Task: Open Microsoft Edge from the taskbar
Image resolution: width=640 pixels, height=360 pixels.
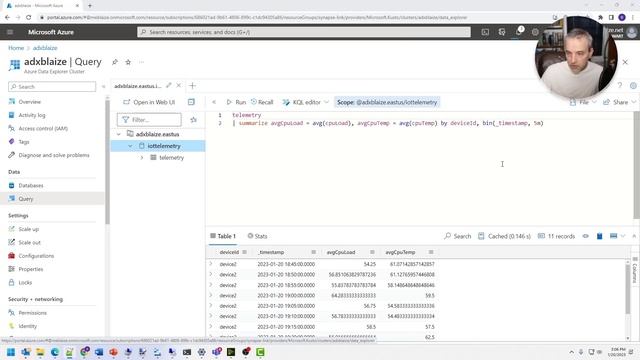Action: point(55,352)
